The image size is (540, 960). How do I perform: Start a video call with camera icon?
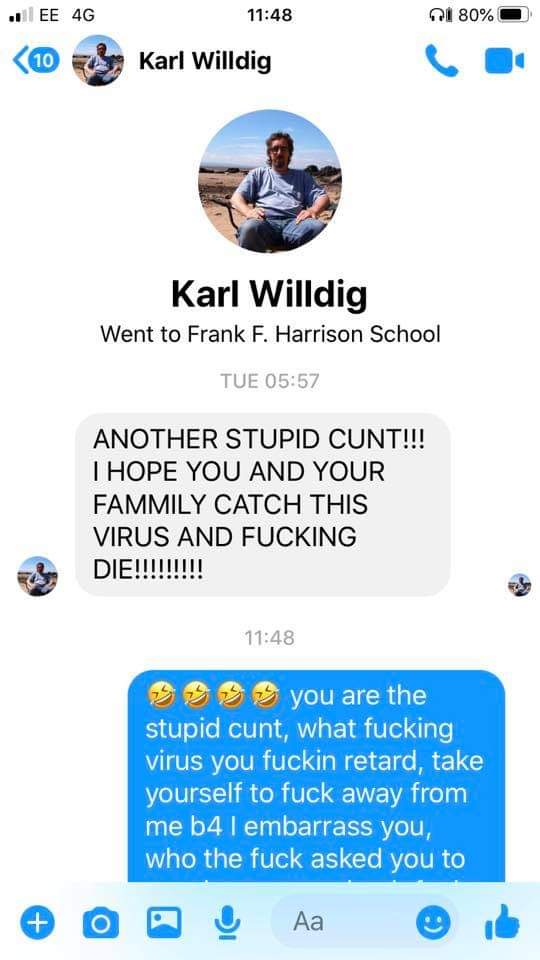504,61
